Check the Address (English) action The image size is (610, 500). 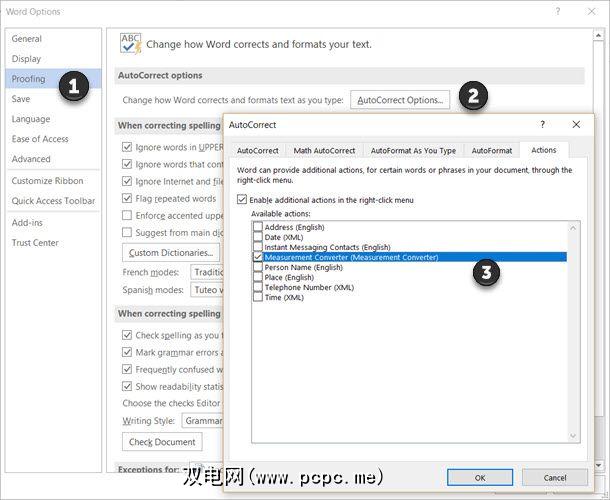coord(258,227)
